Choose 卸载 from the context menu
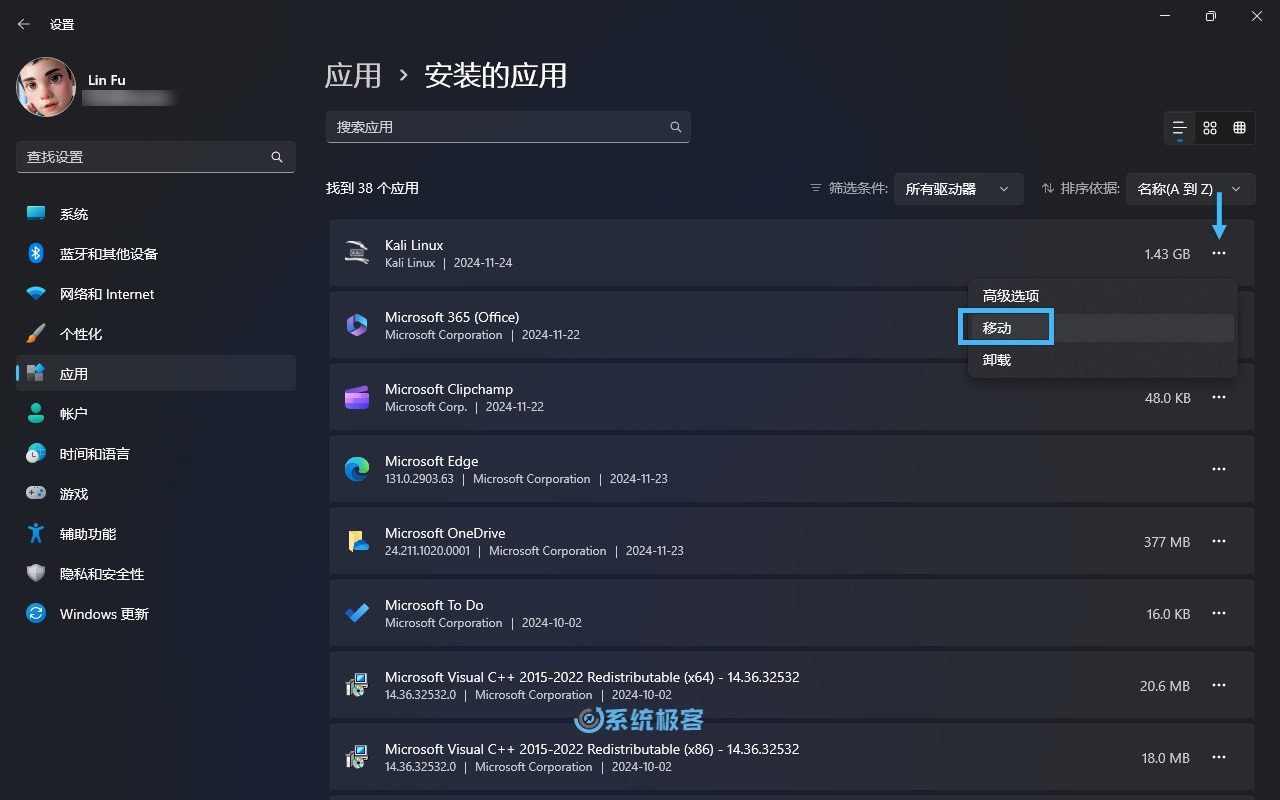This screenshot has height=800, width=1280. pyautogui.click(x=1103, y=360)
